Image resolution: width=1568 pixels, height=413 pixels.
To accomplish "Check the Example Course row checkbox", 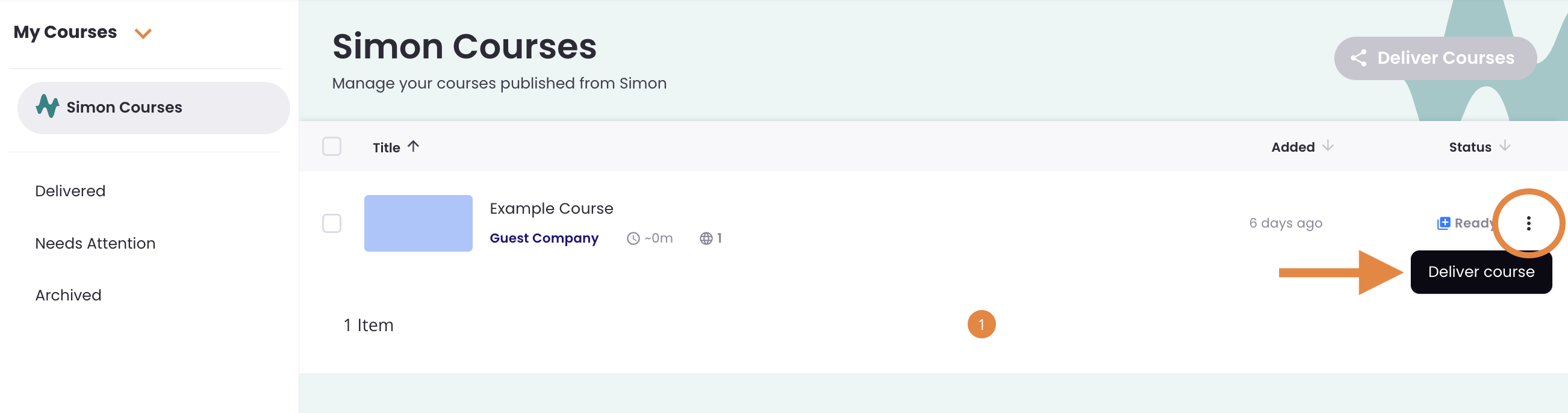I will coord(332,223).
